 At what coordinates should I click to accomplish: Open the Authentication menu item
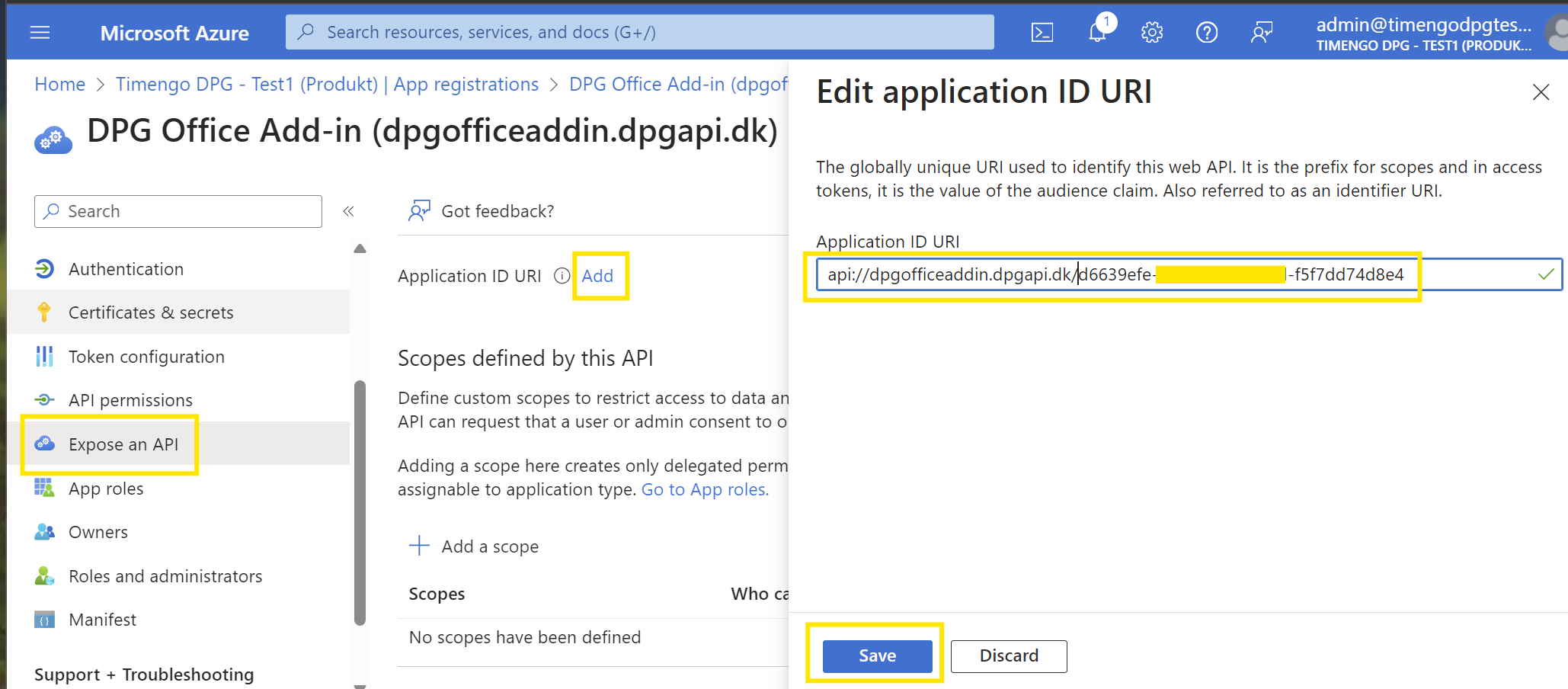[x=126, y=269]
